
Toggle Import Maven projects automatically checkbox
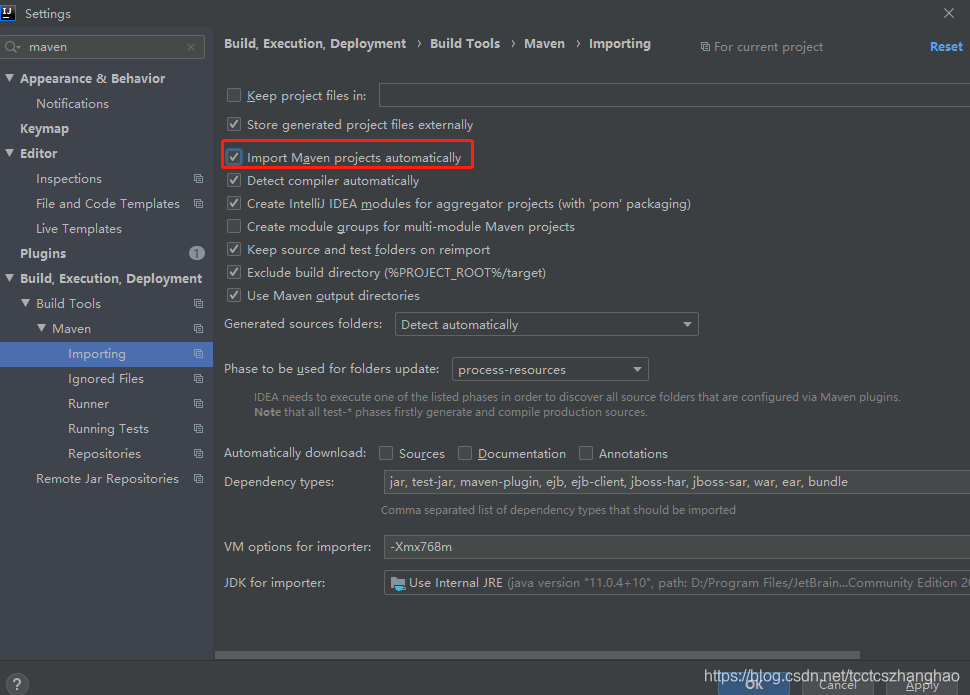coord(234,157)
